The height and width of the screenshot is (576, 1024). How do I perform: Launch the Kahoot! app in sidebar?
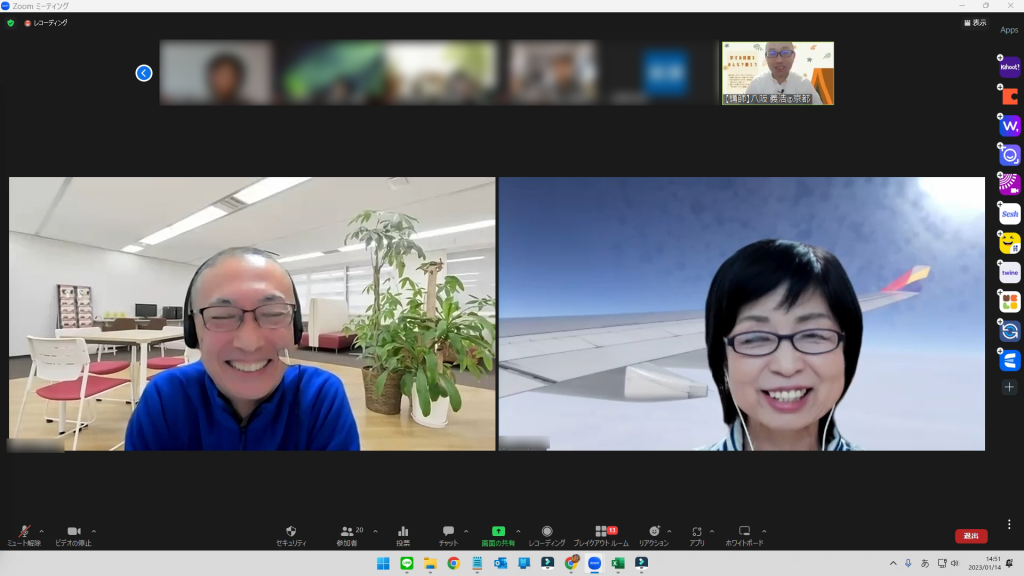click(1010, 68)
